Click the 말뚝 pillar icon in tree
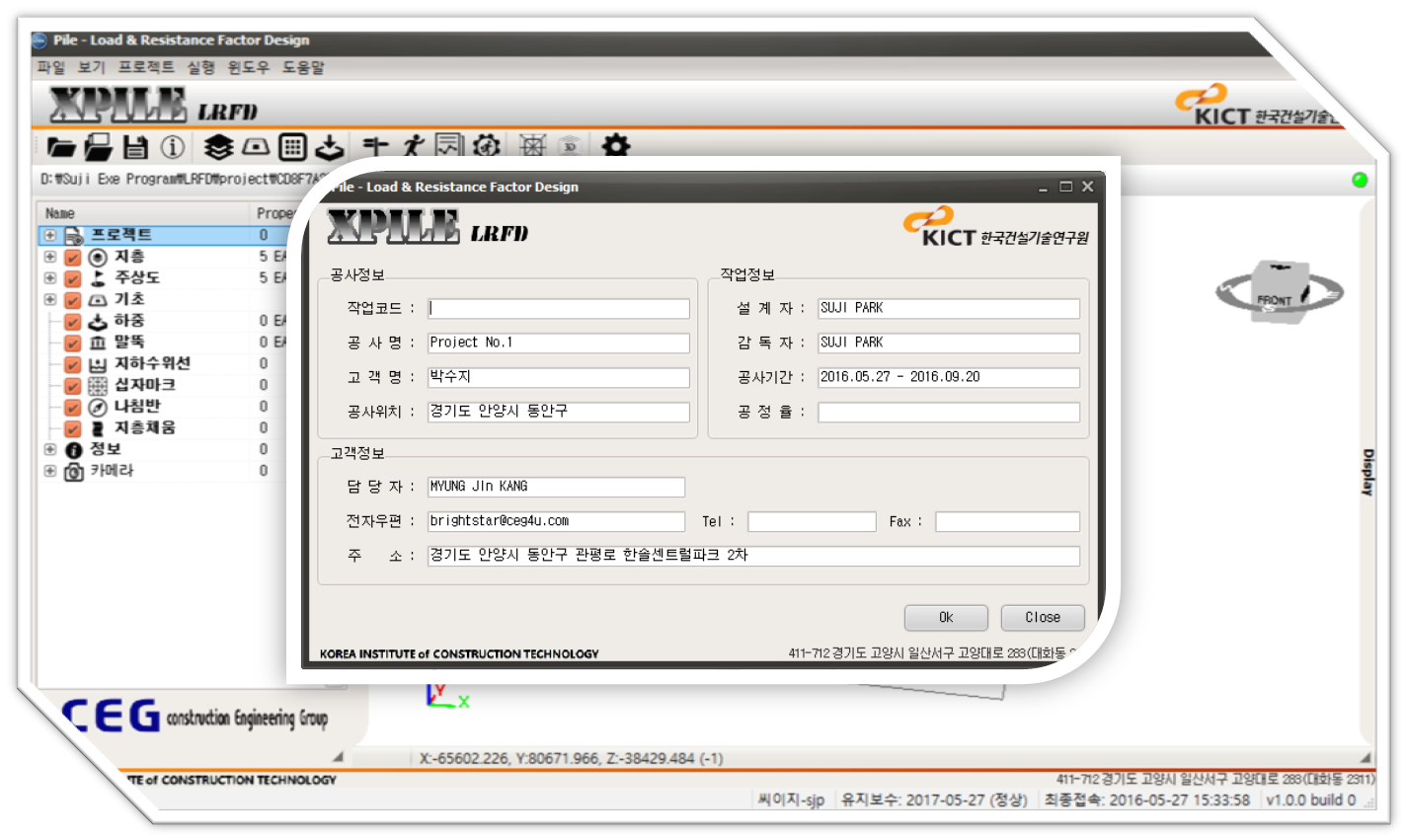The image size is (1407, 840). pos(98,343)
